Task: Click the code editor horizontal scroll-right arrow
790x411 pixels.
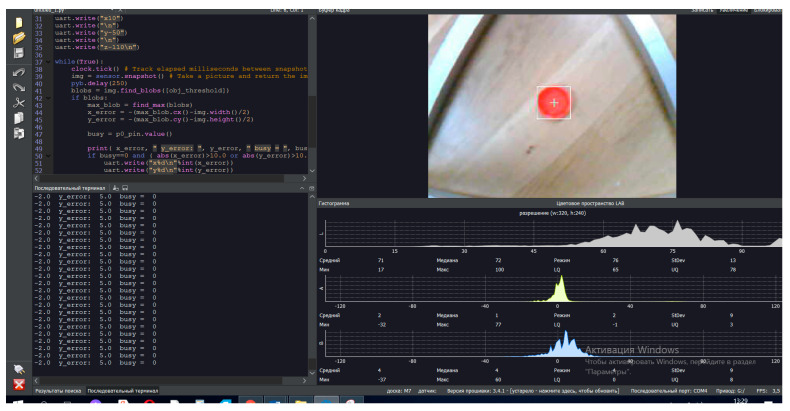Action: tap(304, 178)
